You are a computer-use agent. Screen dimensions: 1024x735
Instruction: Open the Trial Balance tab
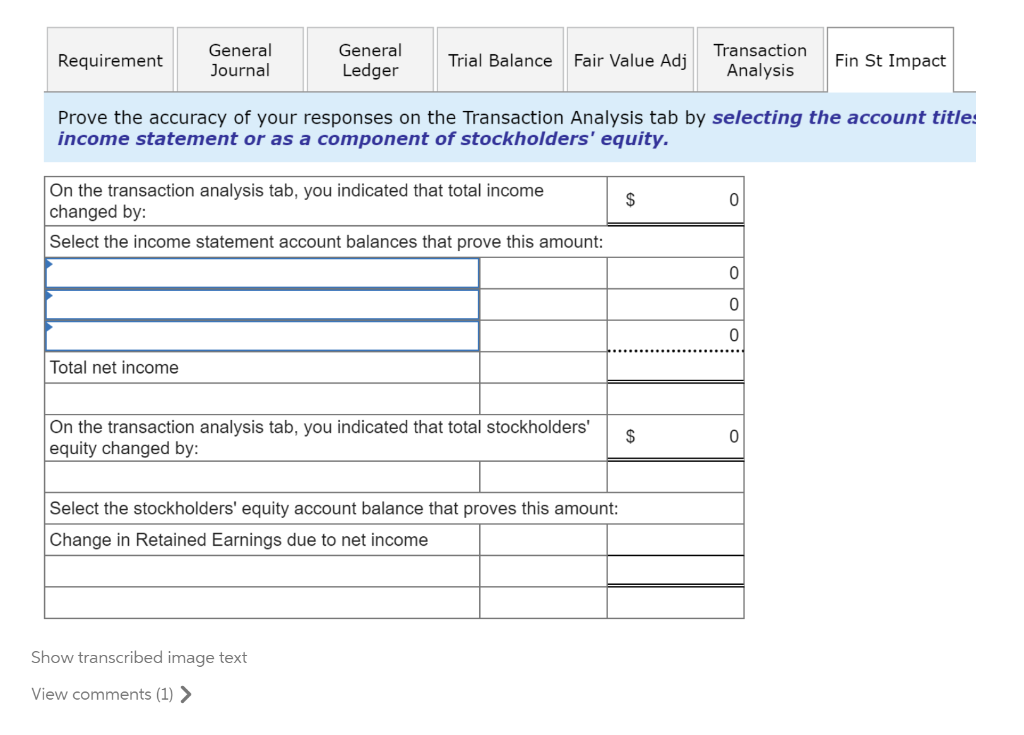pyautogui.click(x=500, y=60)
